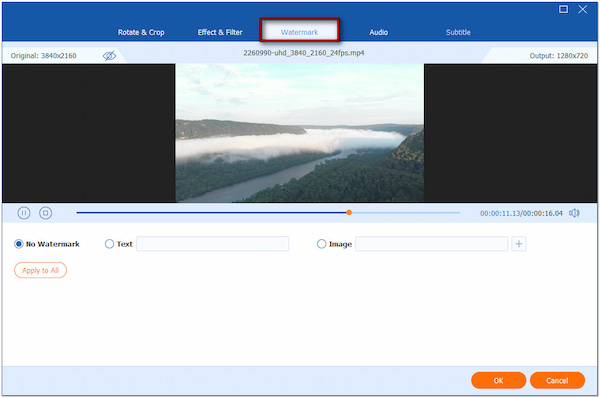
Task: Choose the Text watermark radio button
Action: point(109,244)
